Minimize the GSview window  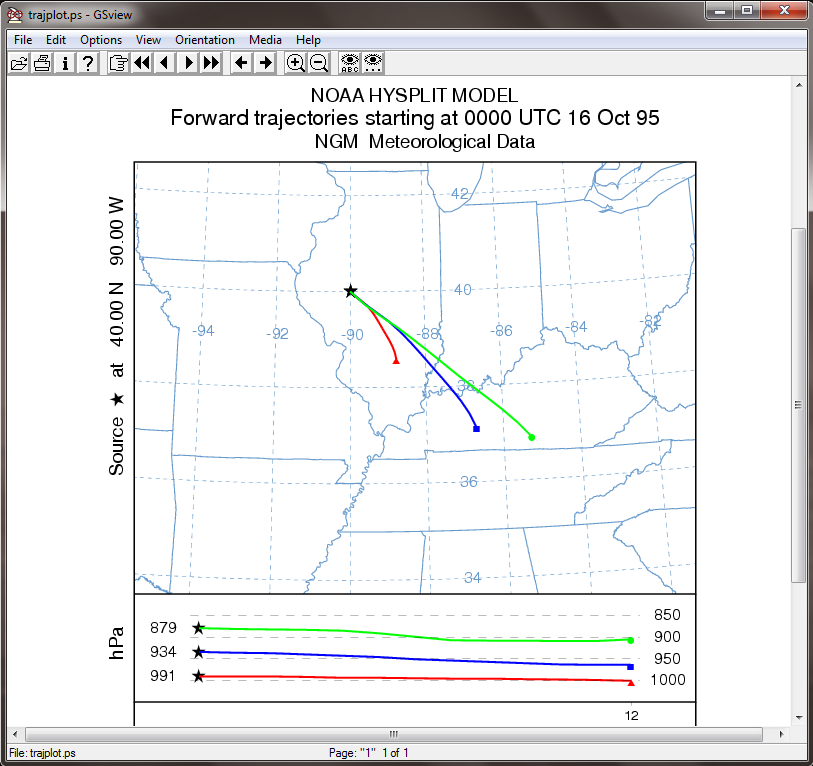tap(720, 11)
